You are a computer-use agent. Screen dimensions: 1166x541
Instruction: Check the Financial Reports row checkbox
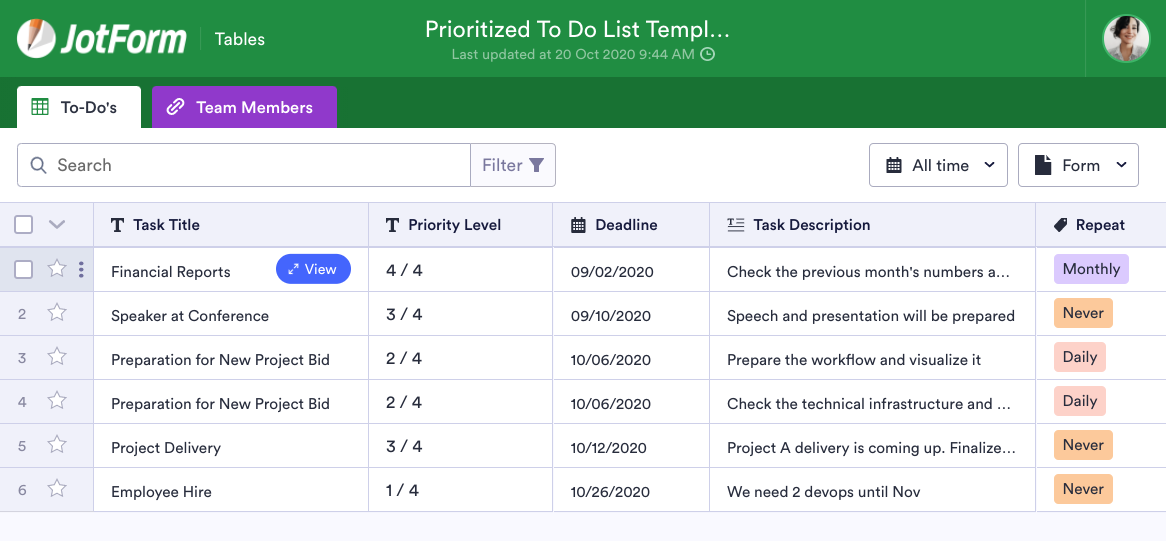click(x=24, y=269)
